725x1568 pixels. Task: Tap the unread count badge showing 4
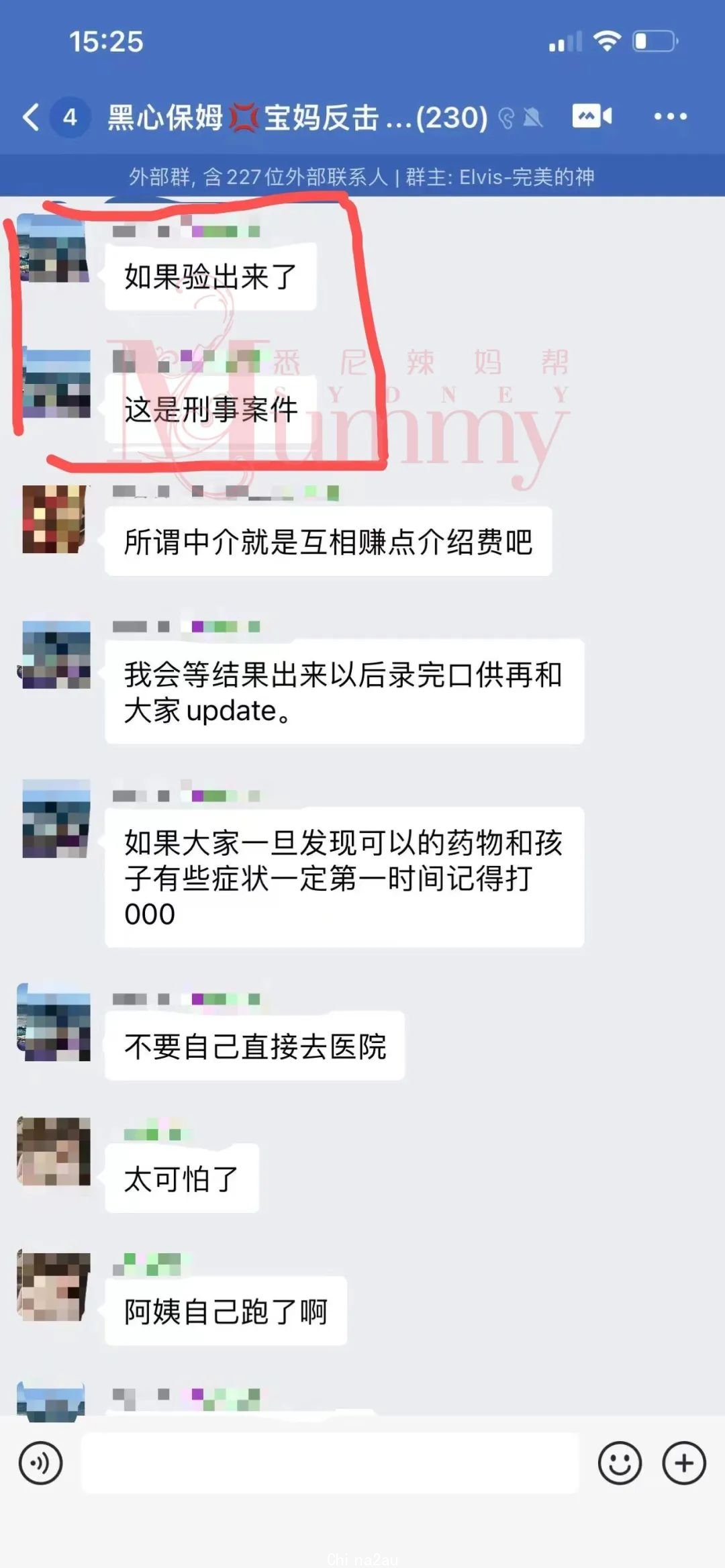[x=70, y=117]
